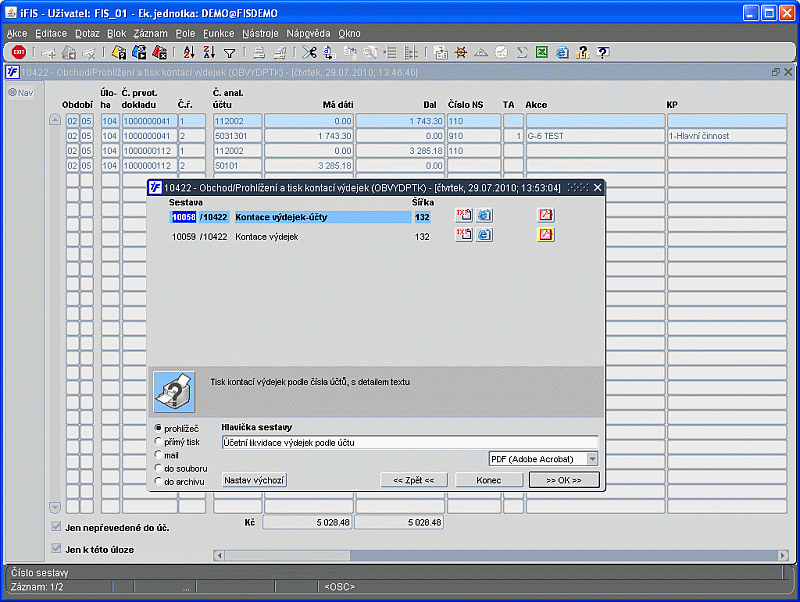The height and width of the screenshot is (602, 800).
Task: Click the sort ascending A-Z toolbar icon
Action: (190, 53)
